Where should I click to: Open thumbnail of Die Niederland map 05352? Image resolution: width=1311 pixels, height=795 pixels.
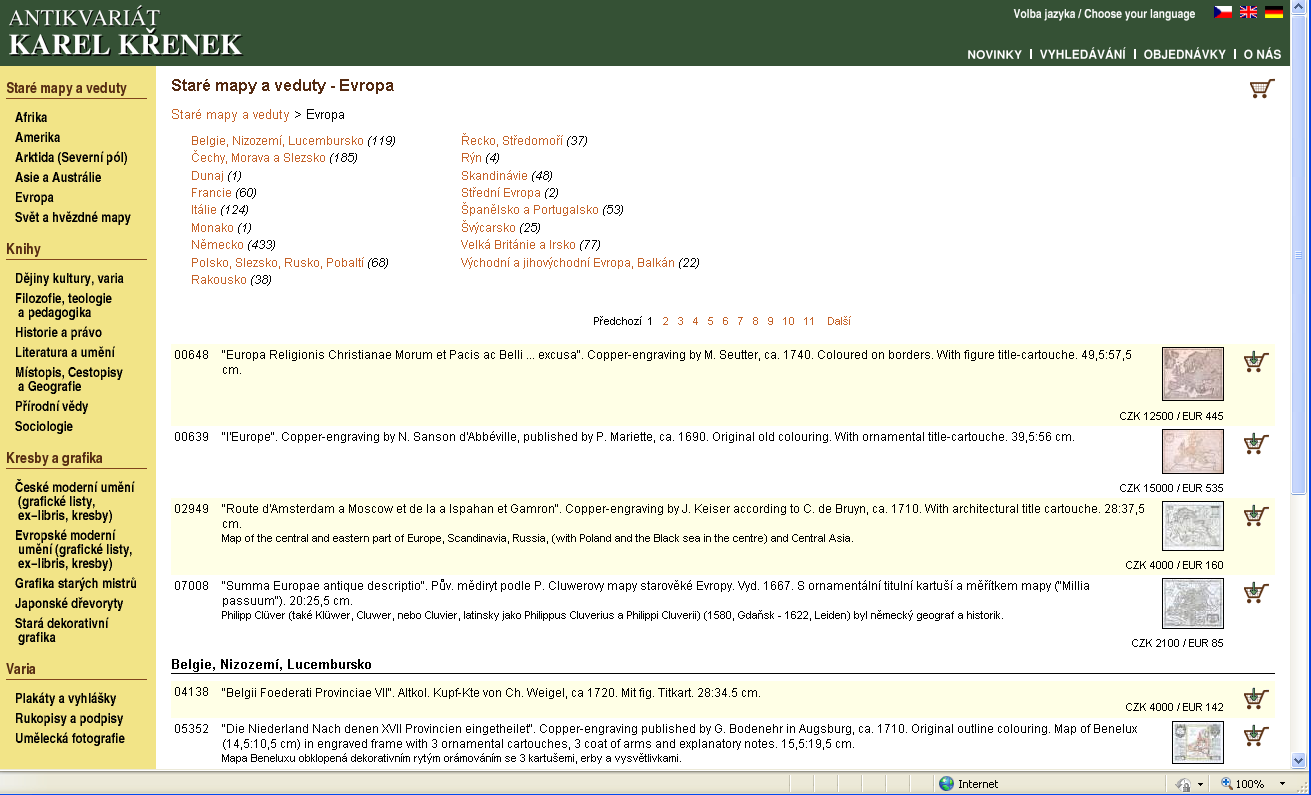point(1198,743)
